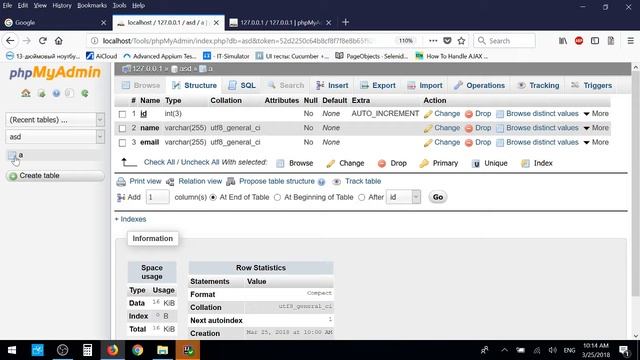Screen dimensions: 640x360
Task: Open a new browser tab with plus
Action: [x=346, y=22]
